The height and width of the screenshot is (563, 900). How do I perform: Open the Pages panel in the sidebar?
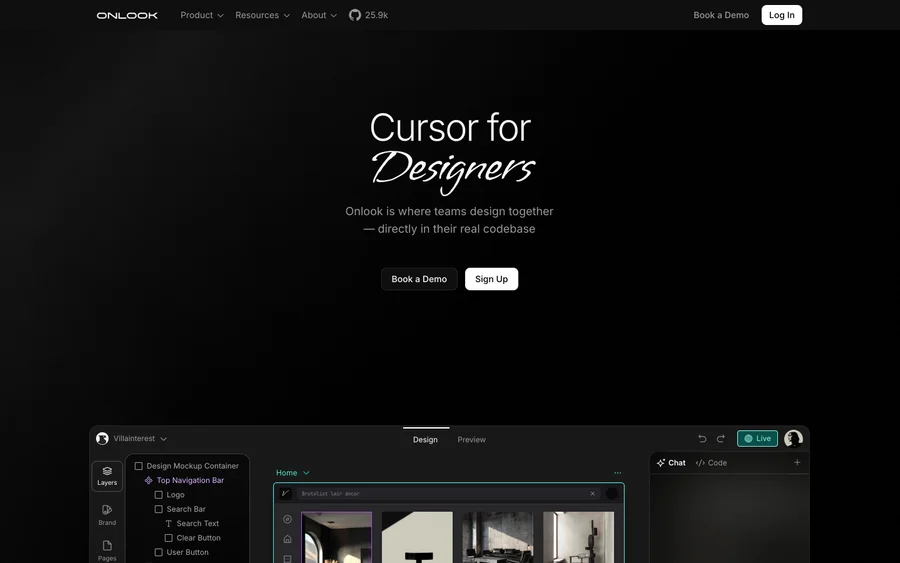pos(107,550)
